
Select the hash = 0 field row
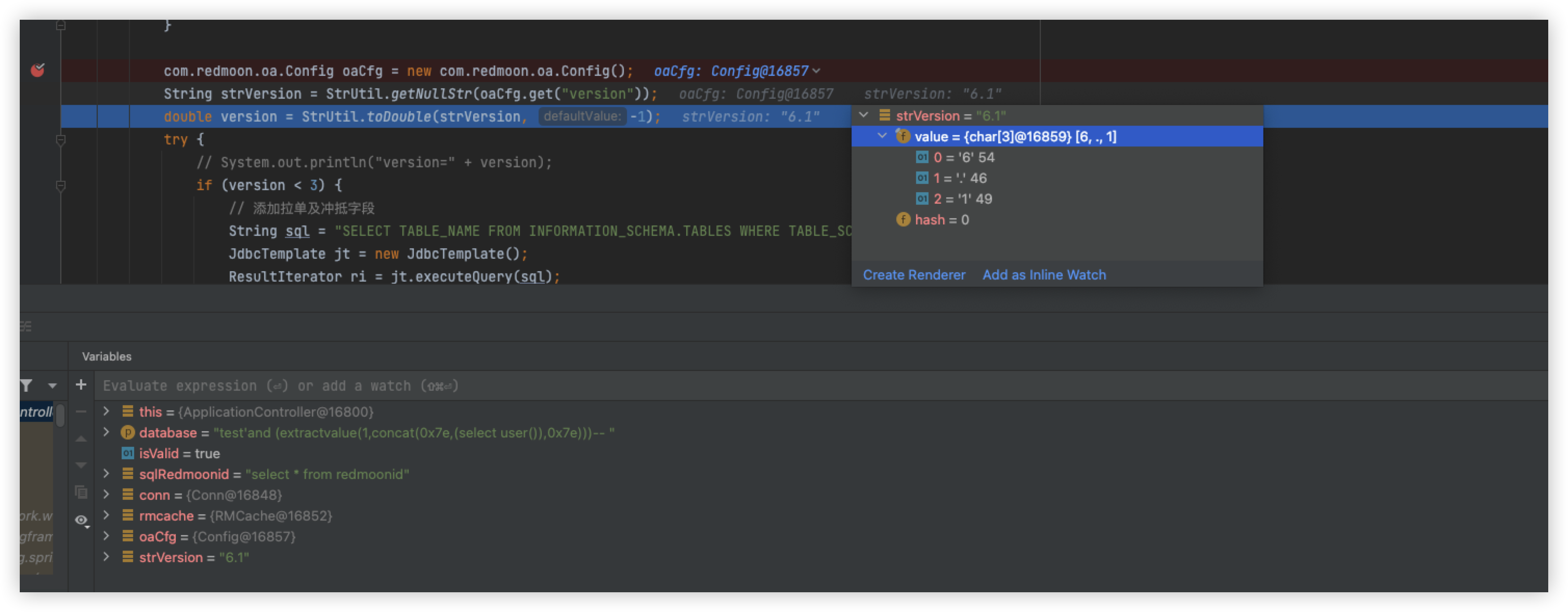click(941, 220)
